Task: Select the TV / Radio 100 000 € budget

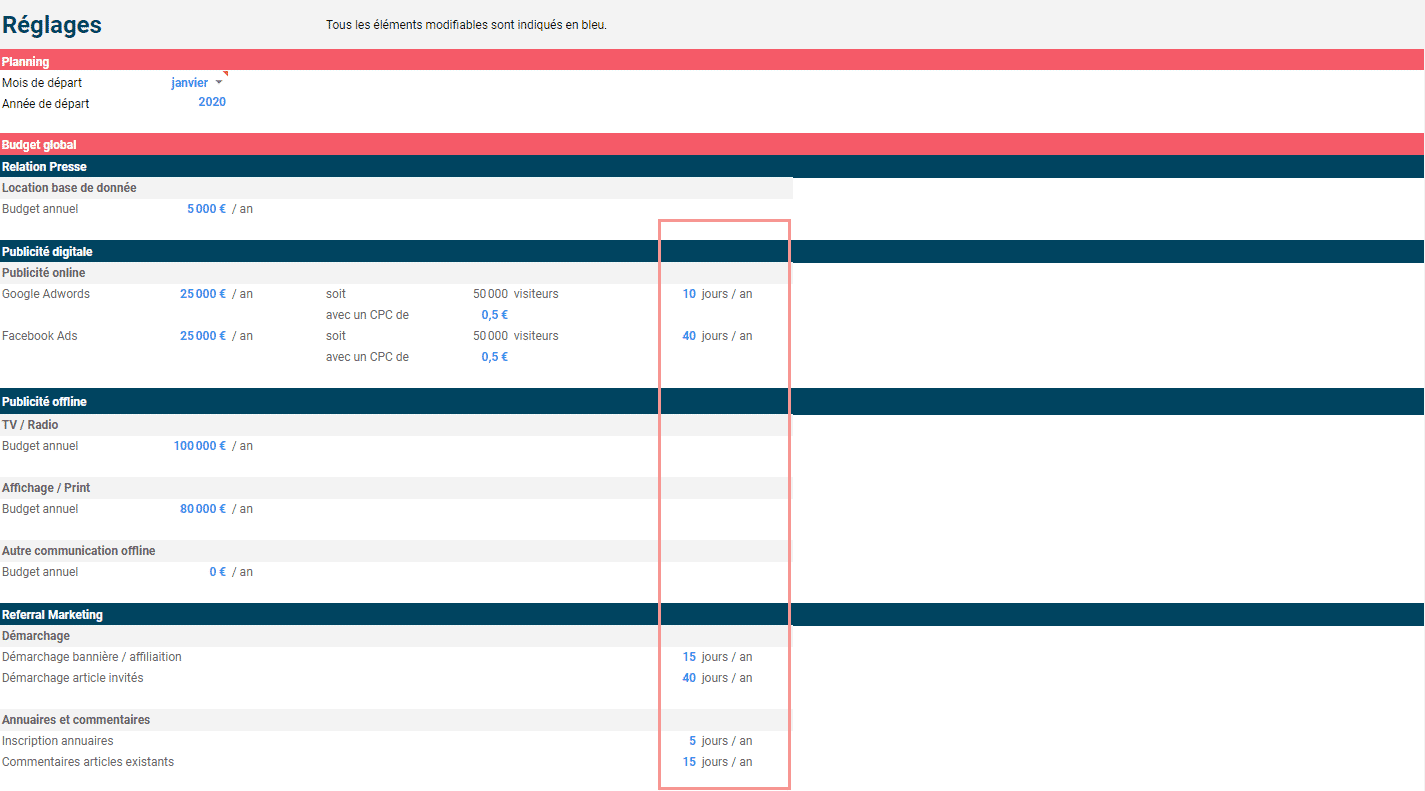Action: [200, 446]
